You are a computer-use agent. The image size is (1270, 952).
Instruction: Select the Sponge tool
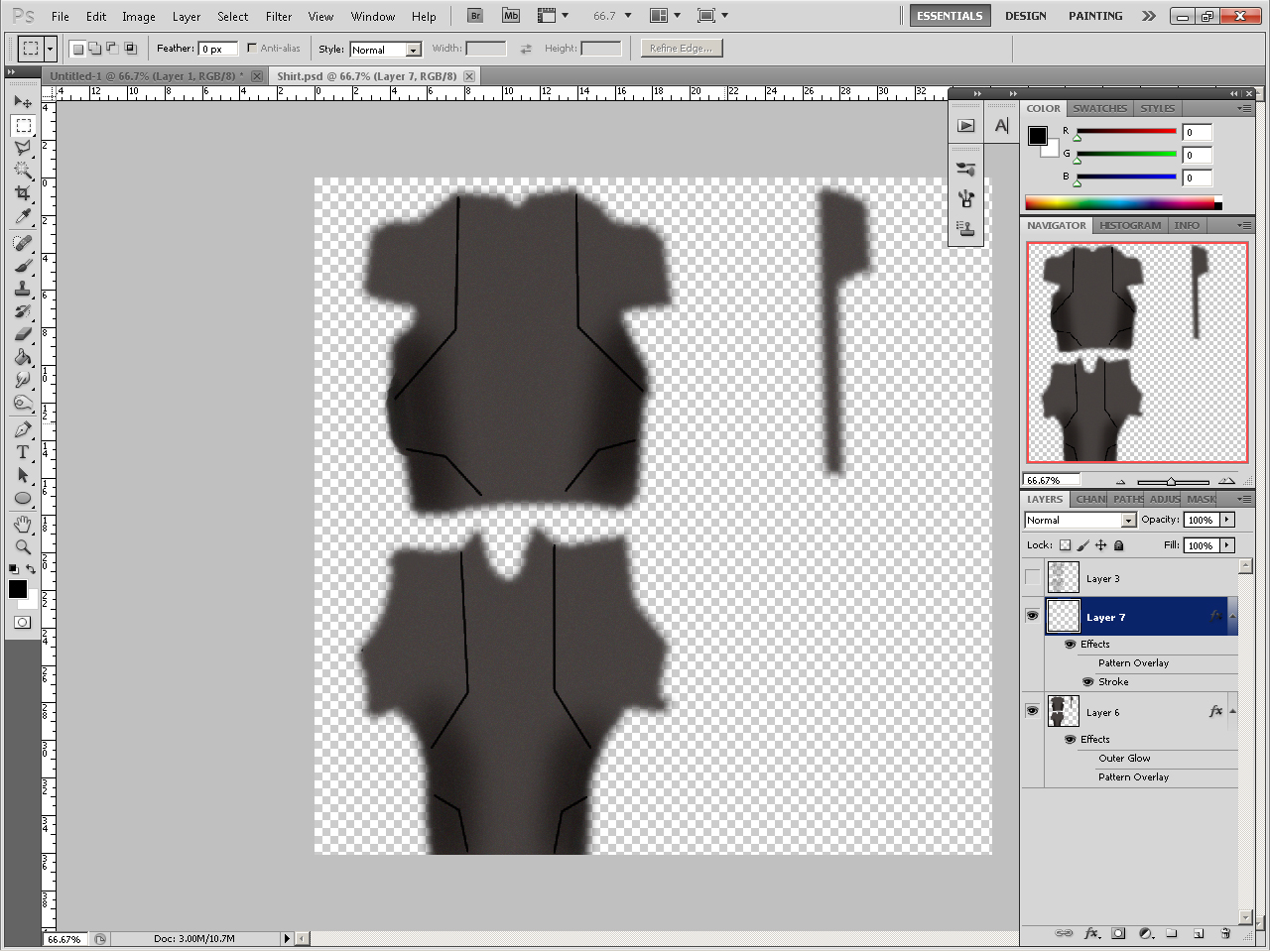click(x=23, y=403)
